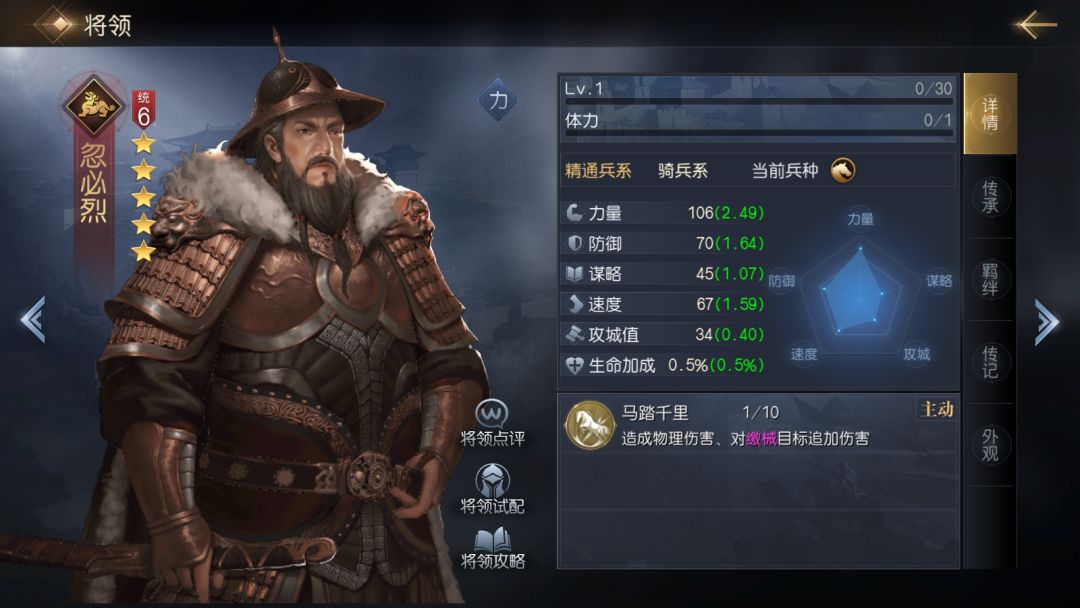Show the next general with right chevron
Viewport: 1080px width, 608px height.
(x=1046, y=321)
